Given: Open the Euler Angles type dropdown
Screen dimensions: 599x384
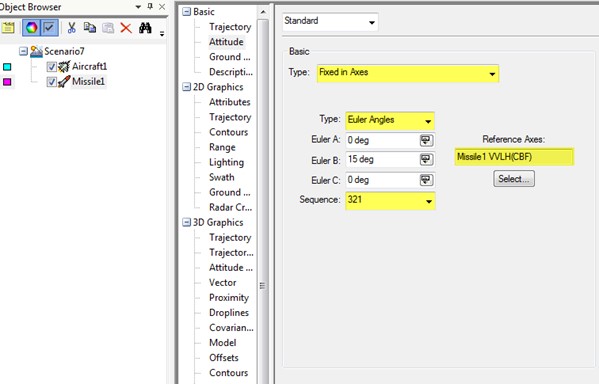Looking at the screenshot, I should click(390, 121).
